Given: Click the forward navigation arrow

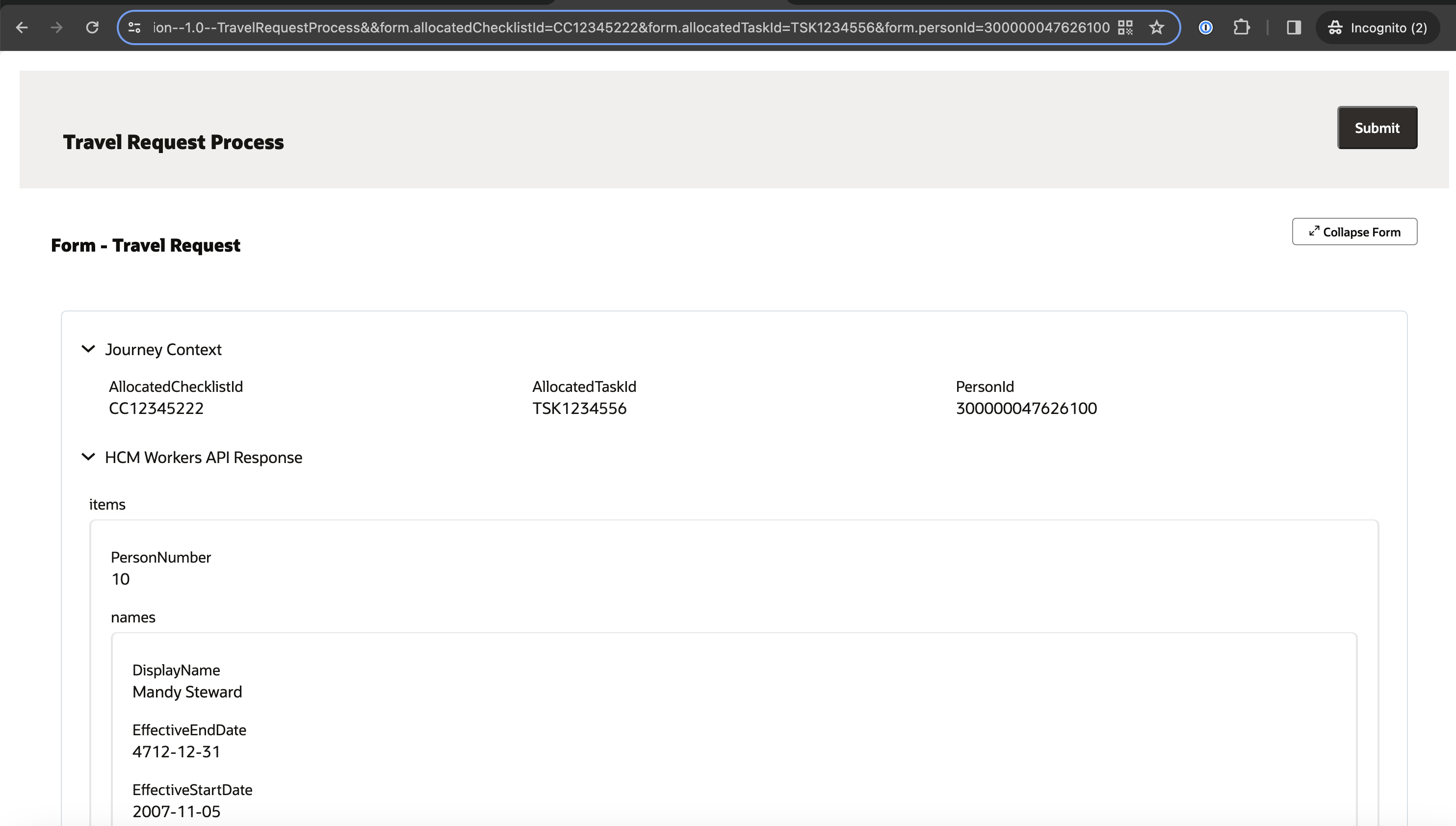Looking at the screenshot, I should pos(56,27).
